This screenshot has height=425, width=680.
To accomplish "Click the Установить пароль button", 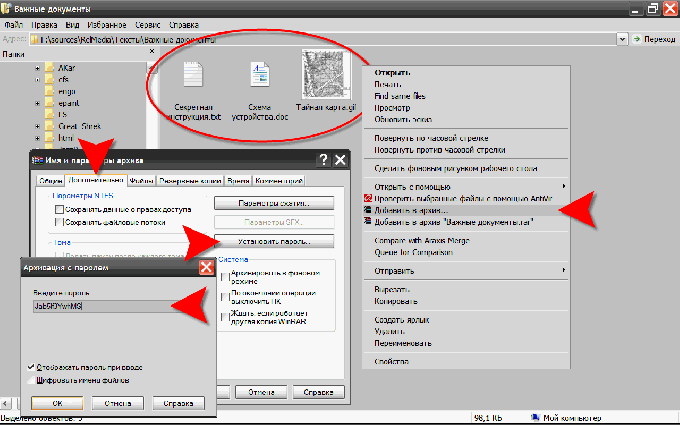I will 274,241.
